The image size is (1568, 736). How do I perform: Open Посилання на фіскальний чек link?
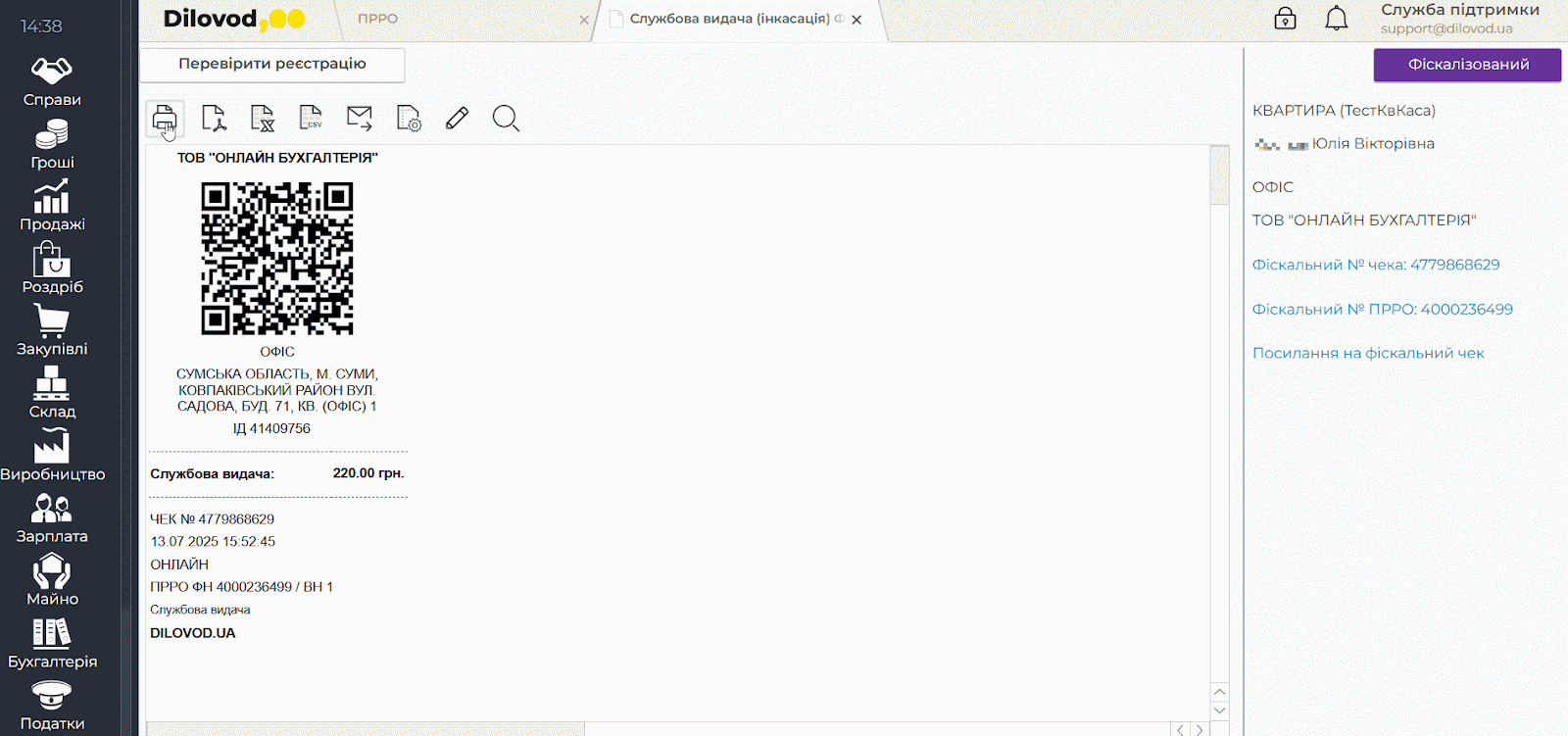1368,353
